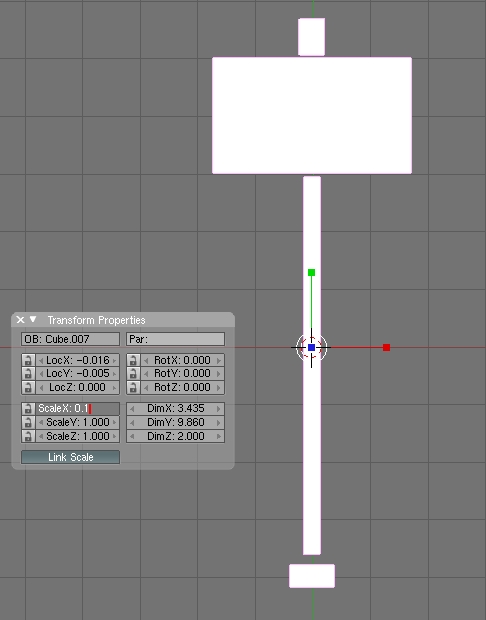The height and width of the screenshot is (620, 486).
Task: Toggle the LocX lock icon
Action: click(x=28, y=360)
